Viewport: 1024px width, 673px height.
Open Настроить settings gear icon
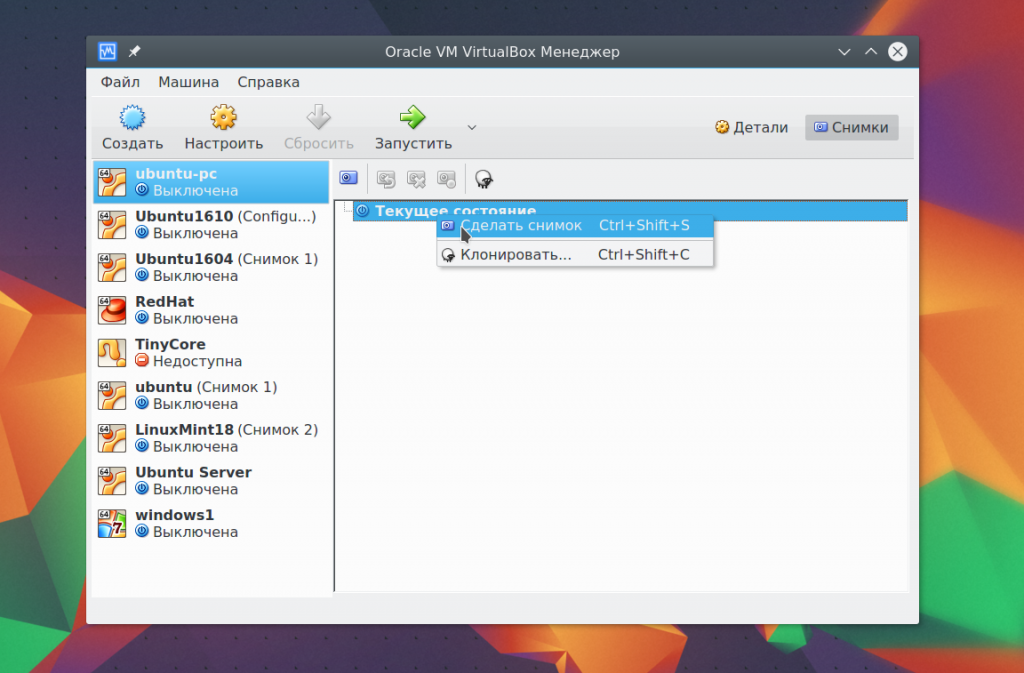223,117
